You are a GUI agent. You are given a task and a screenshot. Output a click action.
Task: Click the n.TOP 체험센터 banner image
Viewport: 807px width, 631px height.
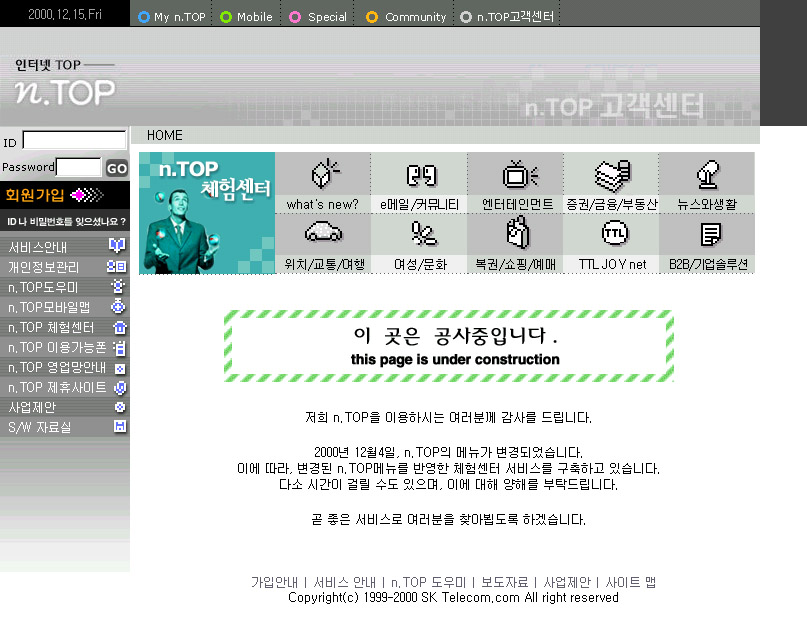tap(207, 213)
